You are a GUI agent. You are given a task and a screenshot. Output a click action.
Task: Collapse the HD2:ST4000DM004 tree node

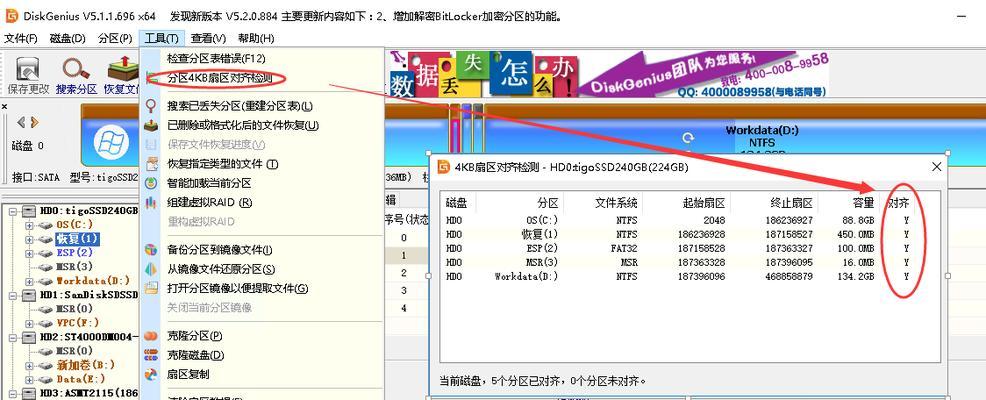[x=13, y=337]
